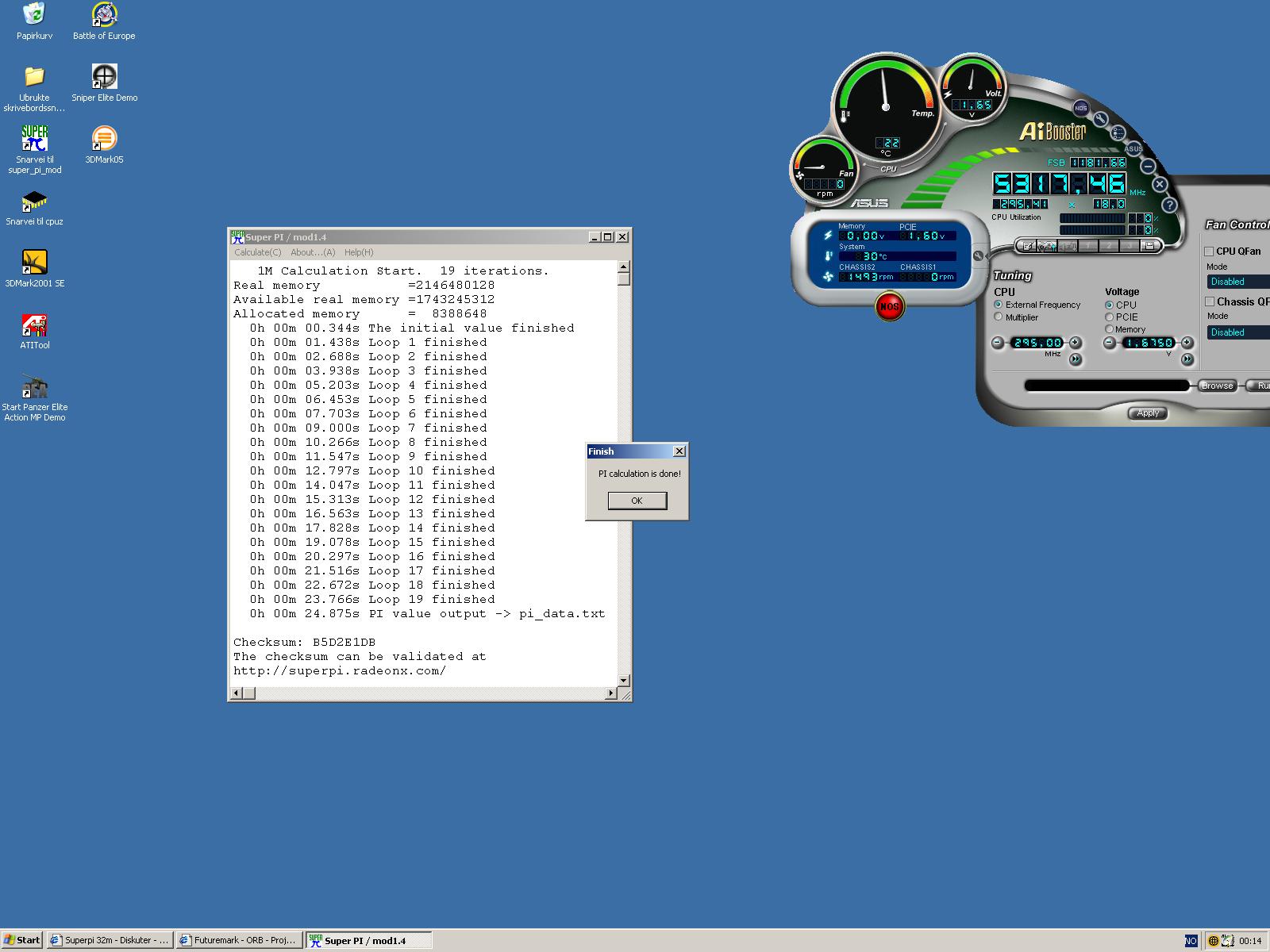Select the ATITool desktop icon
Viewport: 1270px width, 952px height.
(x=34, y=331)
